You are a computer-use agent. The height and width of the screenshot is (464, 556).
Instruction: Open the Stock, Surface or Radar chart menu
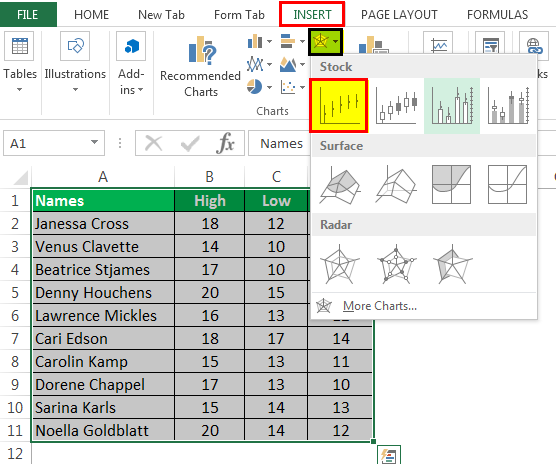pyautogui.click(x=326, y=42)
